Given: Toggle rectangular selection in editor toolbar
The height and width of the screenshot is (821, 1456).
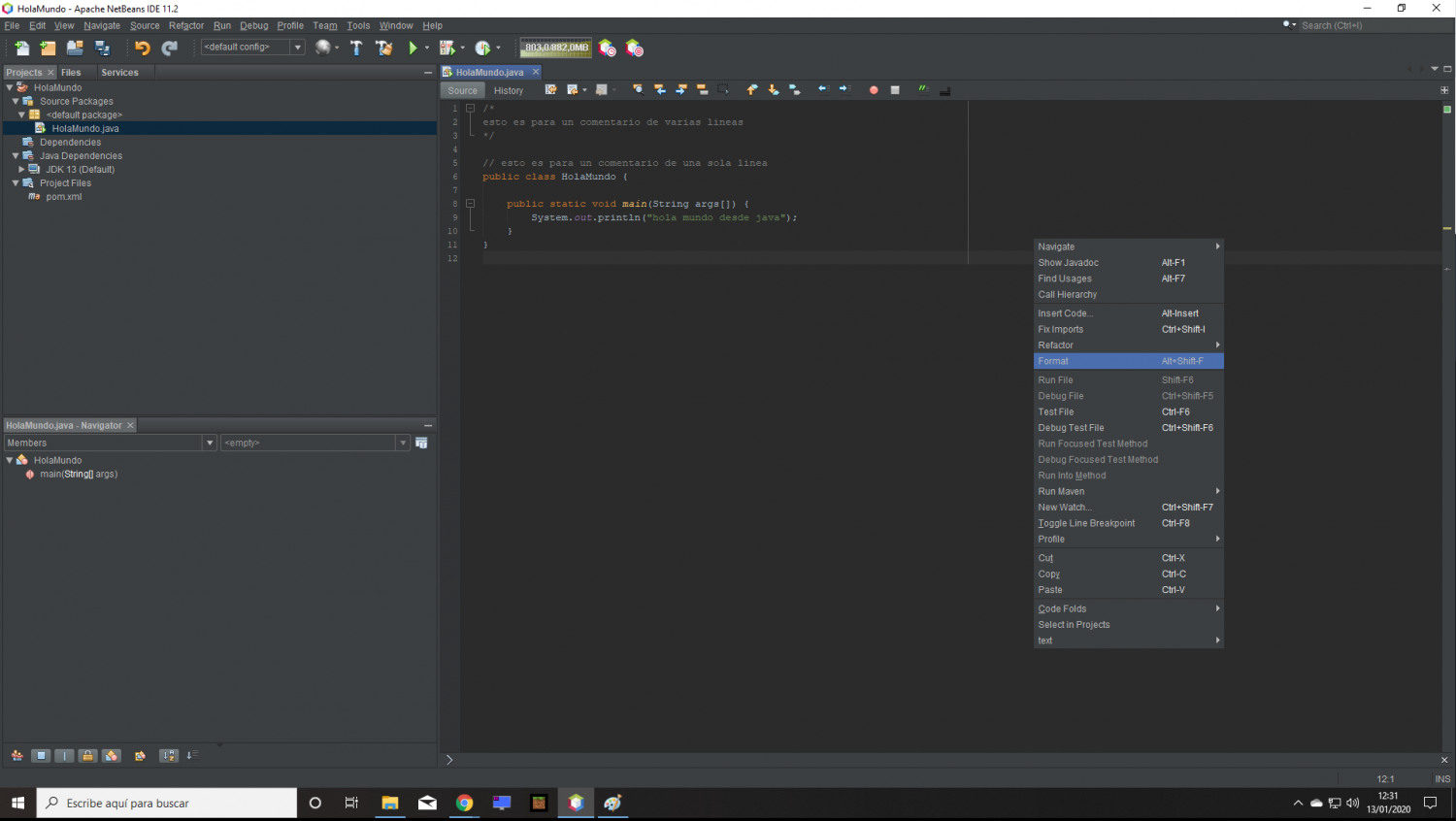Looking at the screenshot, I should 723,89.
